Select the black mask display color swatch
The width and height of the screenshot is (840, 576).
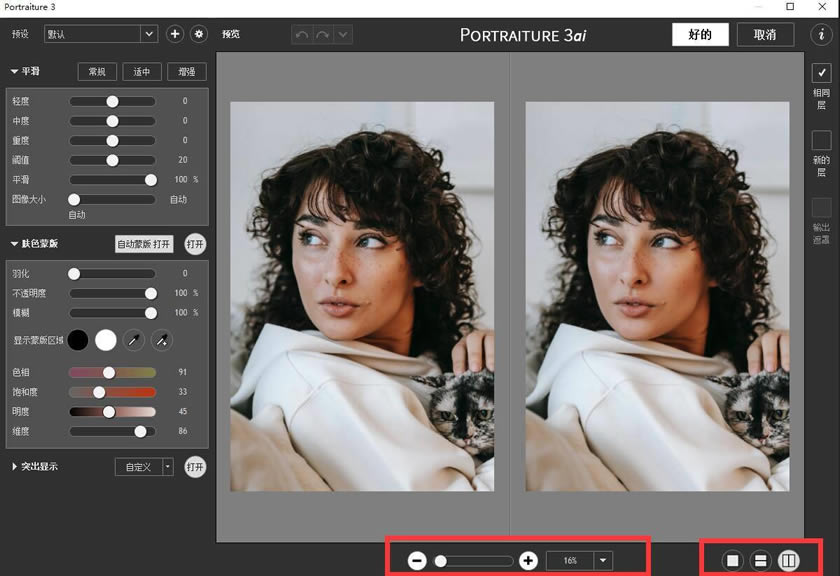(x=79, y=340)
